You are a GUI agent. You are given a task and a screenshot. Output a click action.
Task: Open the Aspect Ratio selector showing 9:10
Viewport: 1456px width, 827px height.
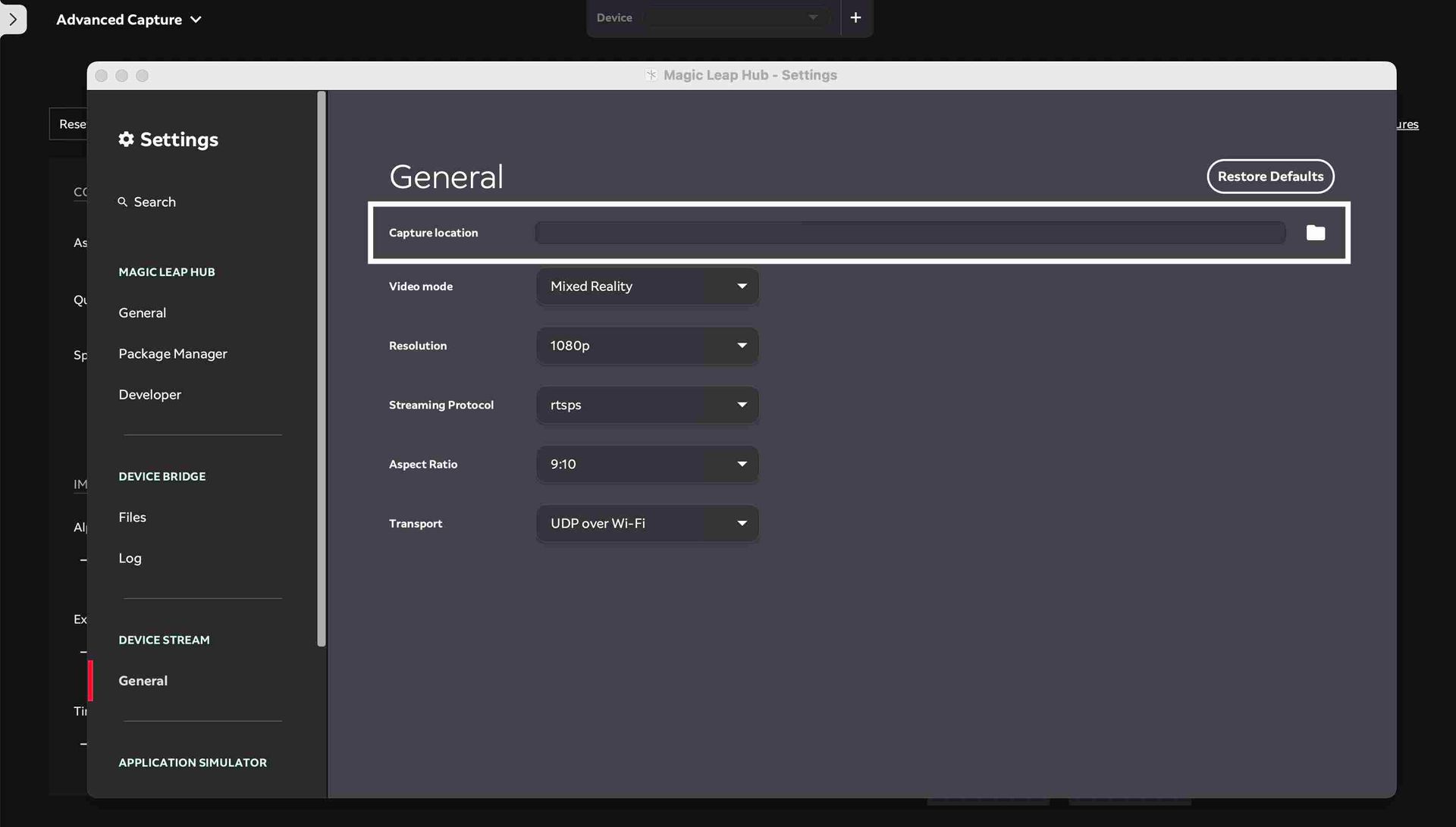tap(647, 464)
